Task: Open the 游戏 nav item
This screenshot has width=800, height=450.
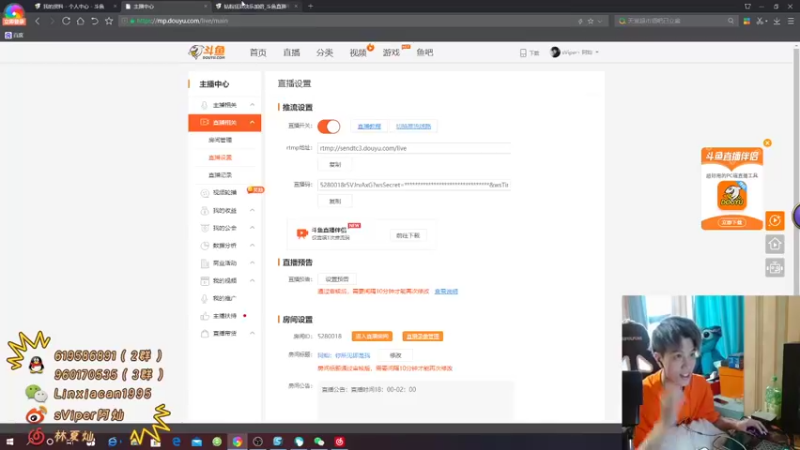Action: point(391,53)
